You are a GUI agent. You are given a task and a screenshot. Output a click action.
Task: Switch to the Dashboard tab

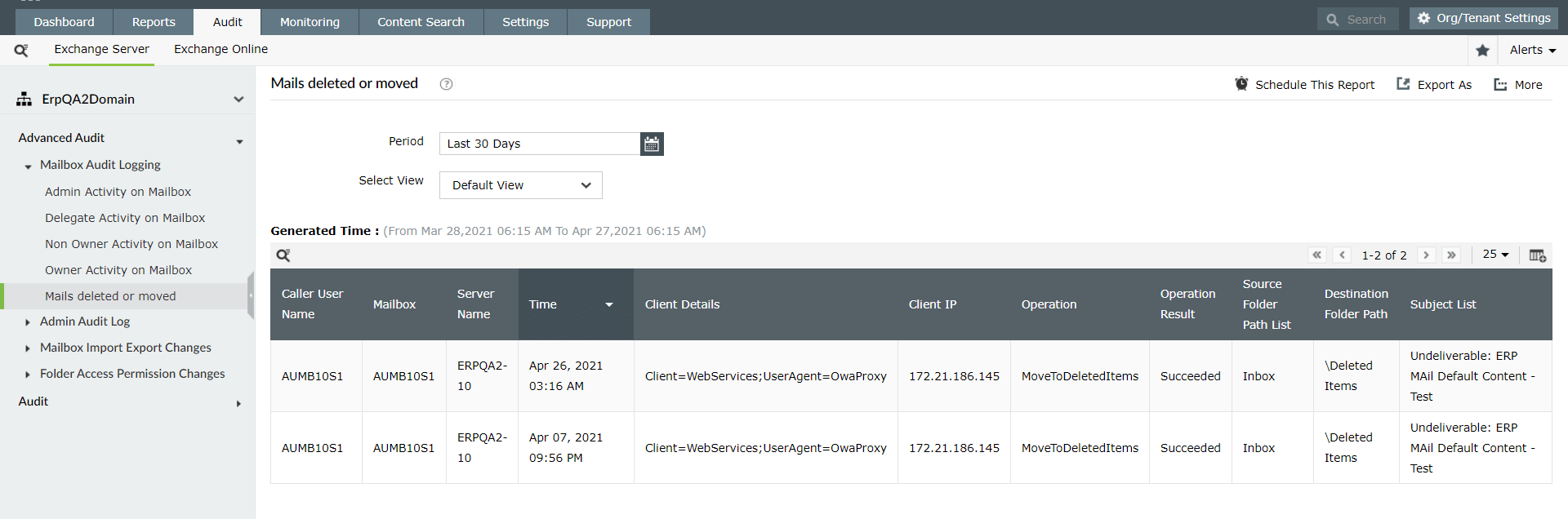(64, 22)
